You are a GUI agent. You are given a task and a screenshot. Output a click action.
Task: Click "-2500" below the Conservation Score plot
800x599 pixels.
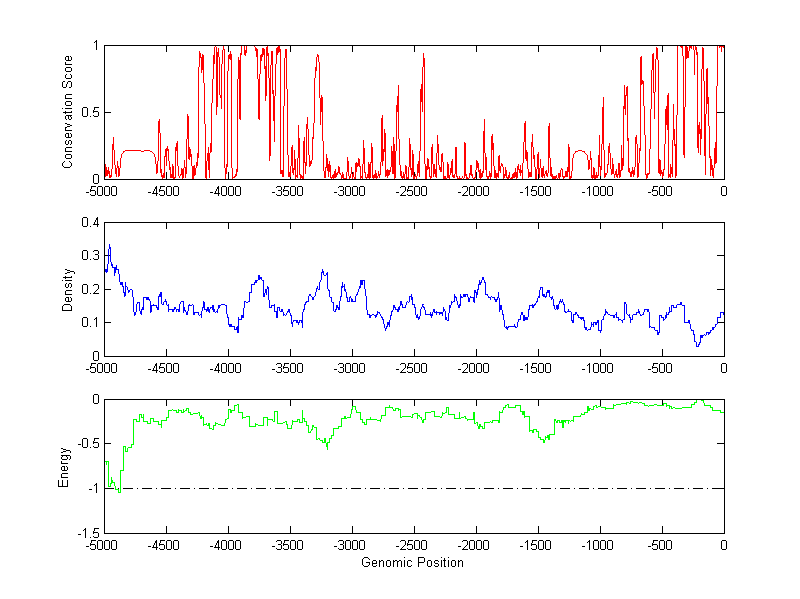tap(412, 191)
